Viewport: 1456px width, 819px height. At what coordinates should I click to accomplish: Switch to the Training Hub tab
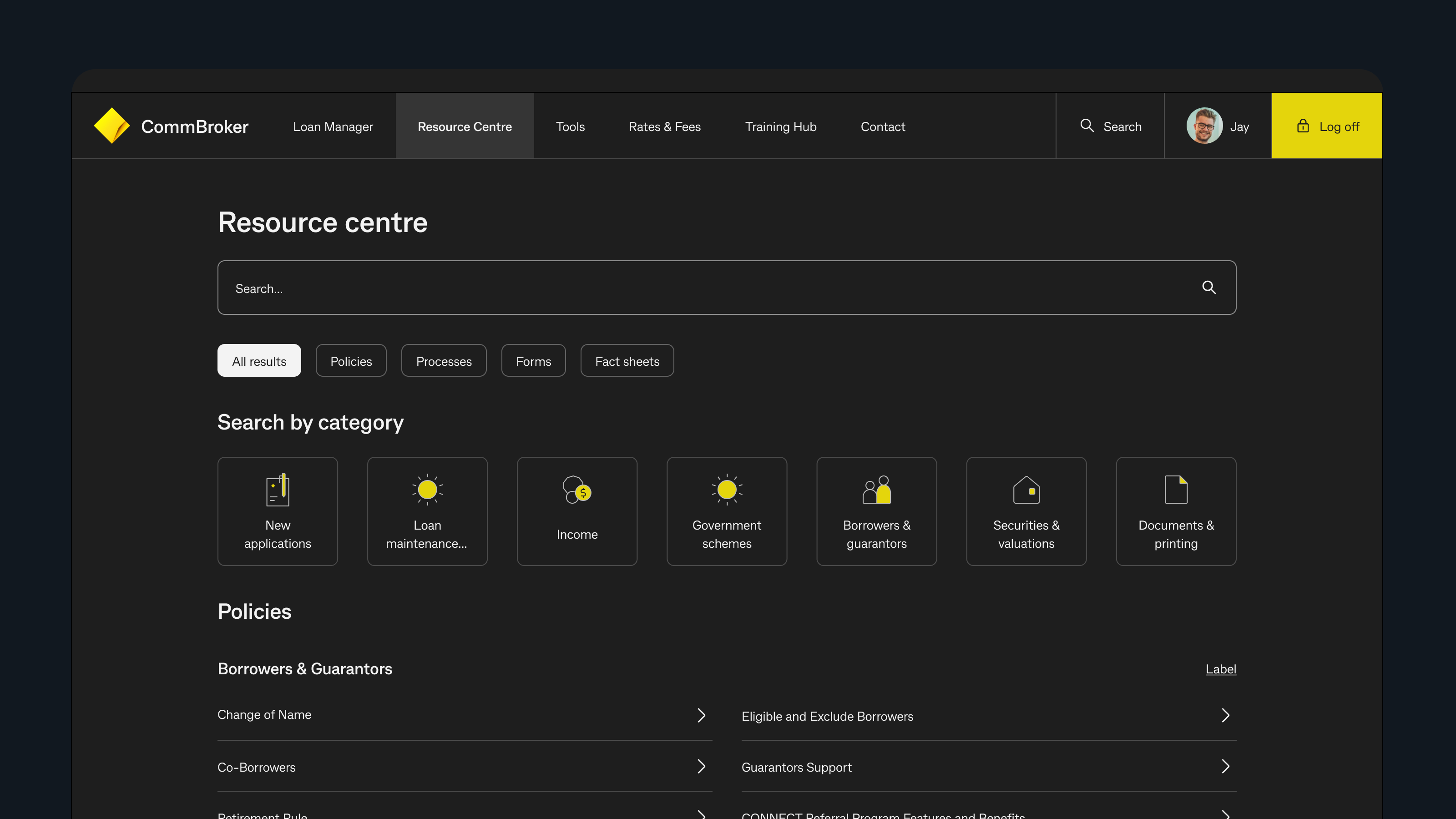click(x=781, y=126)
